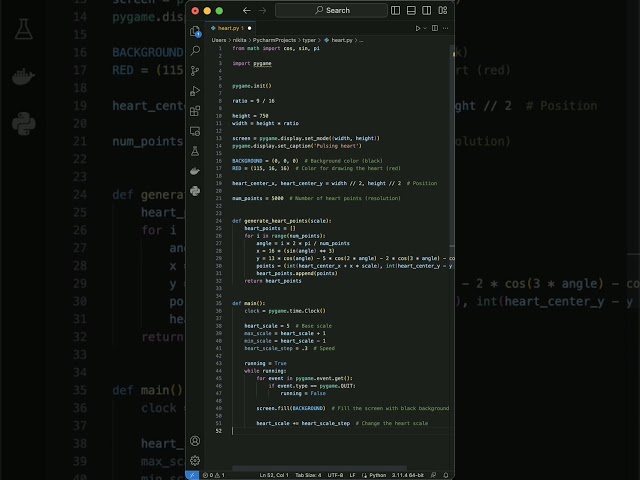Click line number 35 in the gutter
Screen dimensions: 640x480
click(x=219, y=303)
